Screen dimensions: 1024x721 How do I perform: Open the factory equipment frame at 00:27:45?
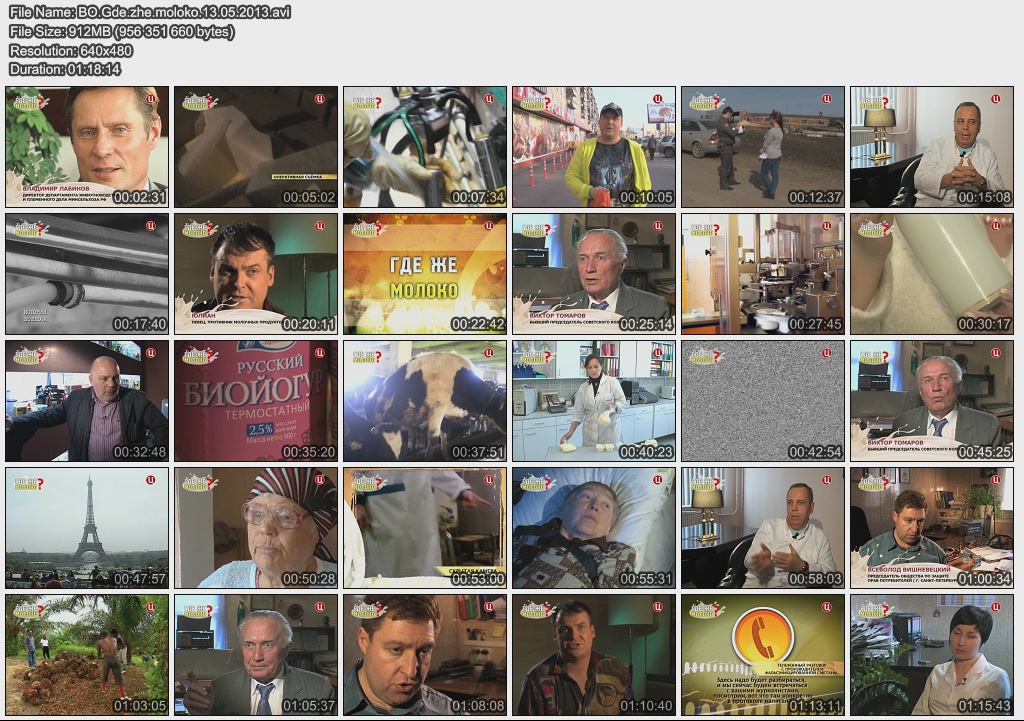click(x=763, y=273)
